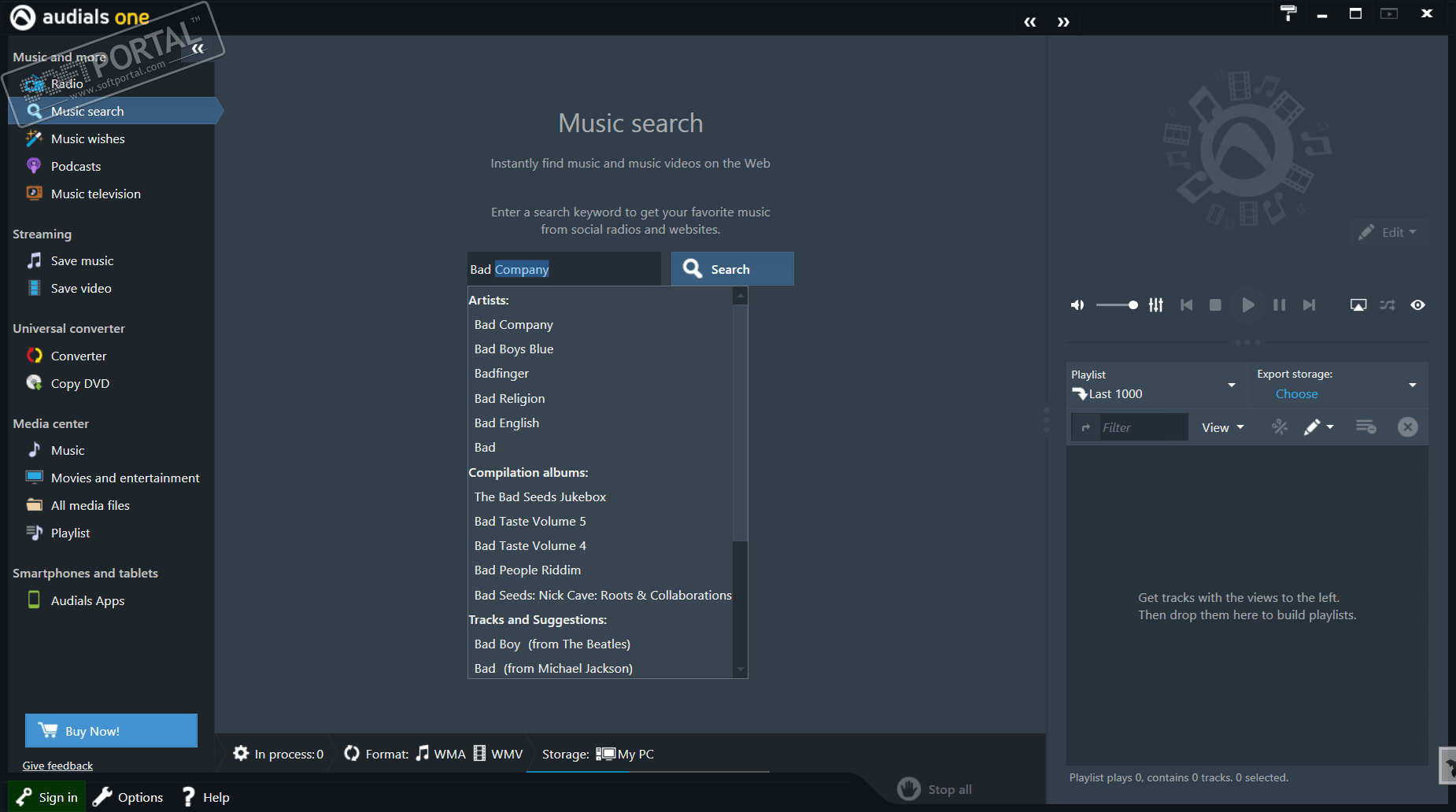
Task: Select Bad Taste Volume 4 album
Action: pos(530,545)
